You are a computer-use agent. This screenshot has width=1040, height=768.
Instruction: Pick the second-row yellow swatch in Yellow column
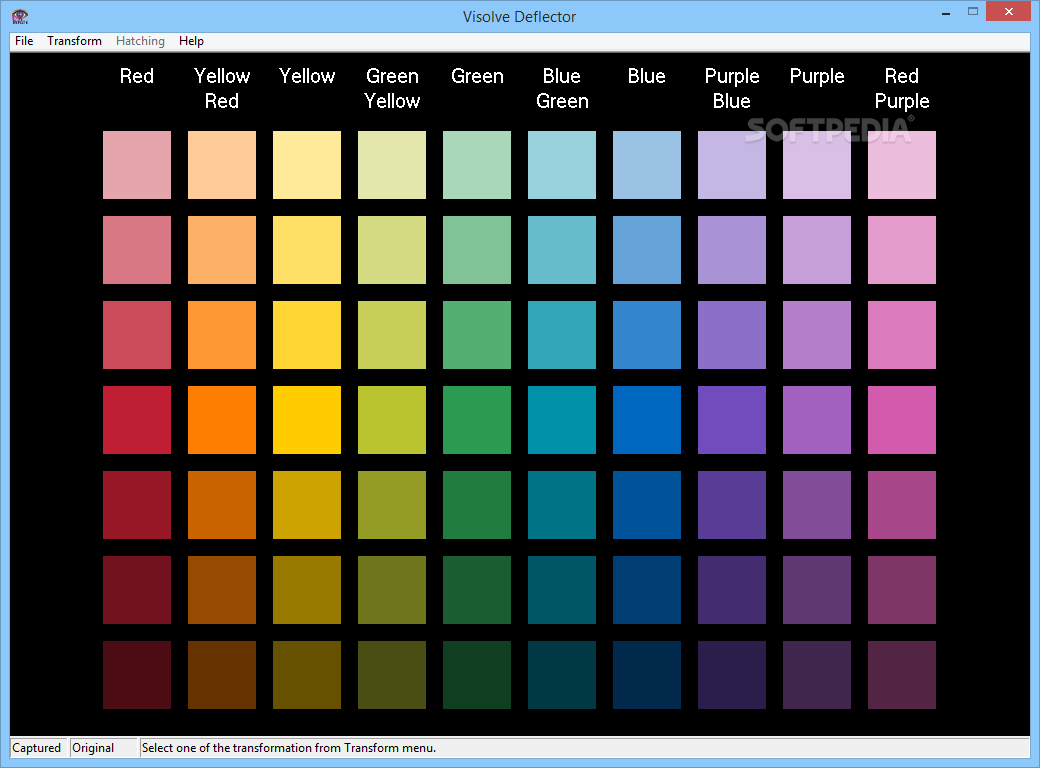[x=307, y=249]
